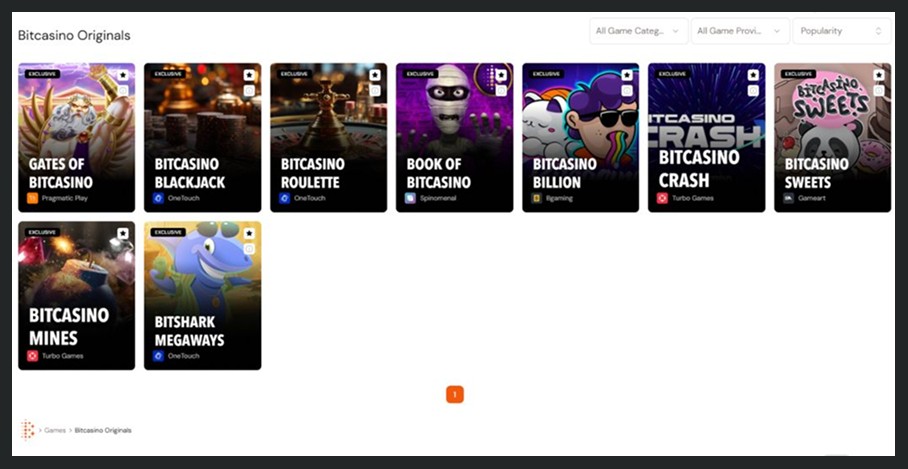Click Pragmatic Play provider icon

(x=32, y=198)
